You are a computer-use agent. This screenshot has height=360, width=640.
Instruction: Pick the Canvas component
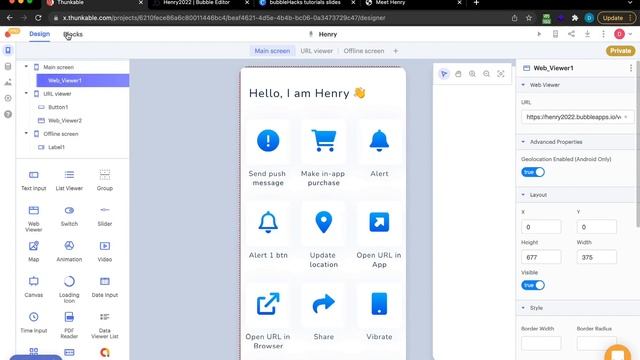[x=33, y=287]
